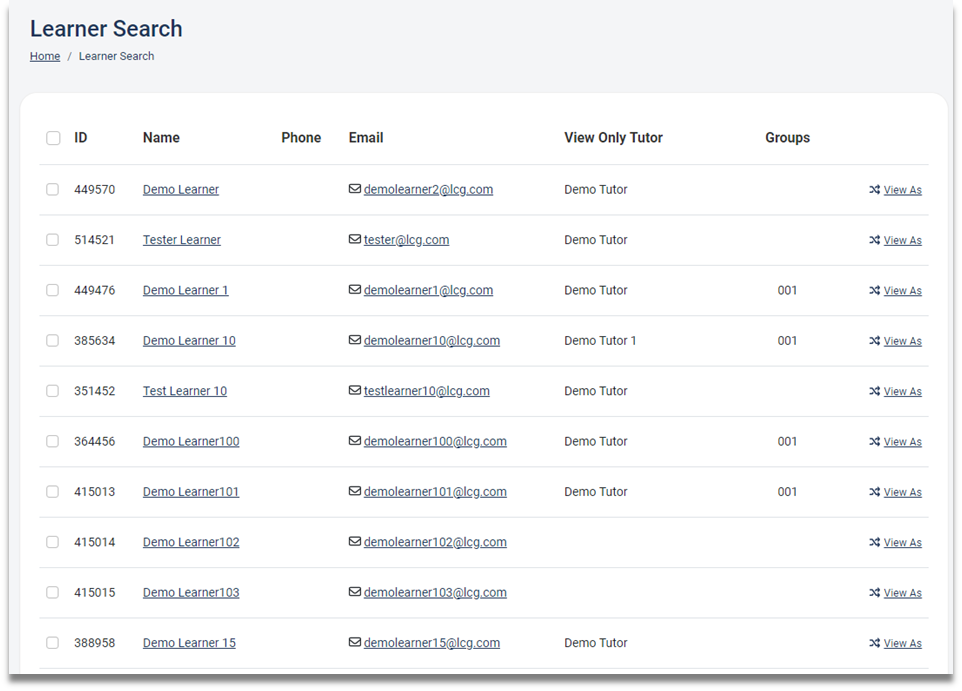Click envelope icon beside demolearner1@lcg.com
Viewport: 962px width, 691px height.
[355, 289]
